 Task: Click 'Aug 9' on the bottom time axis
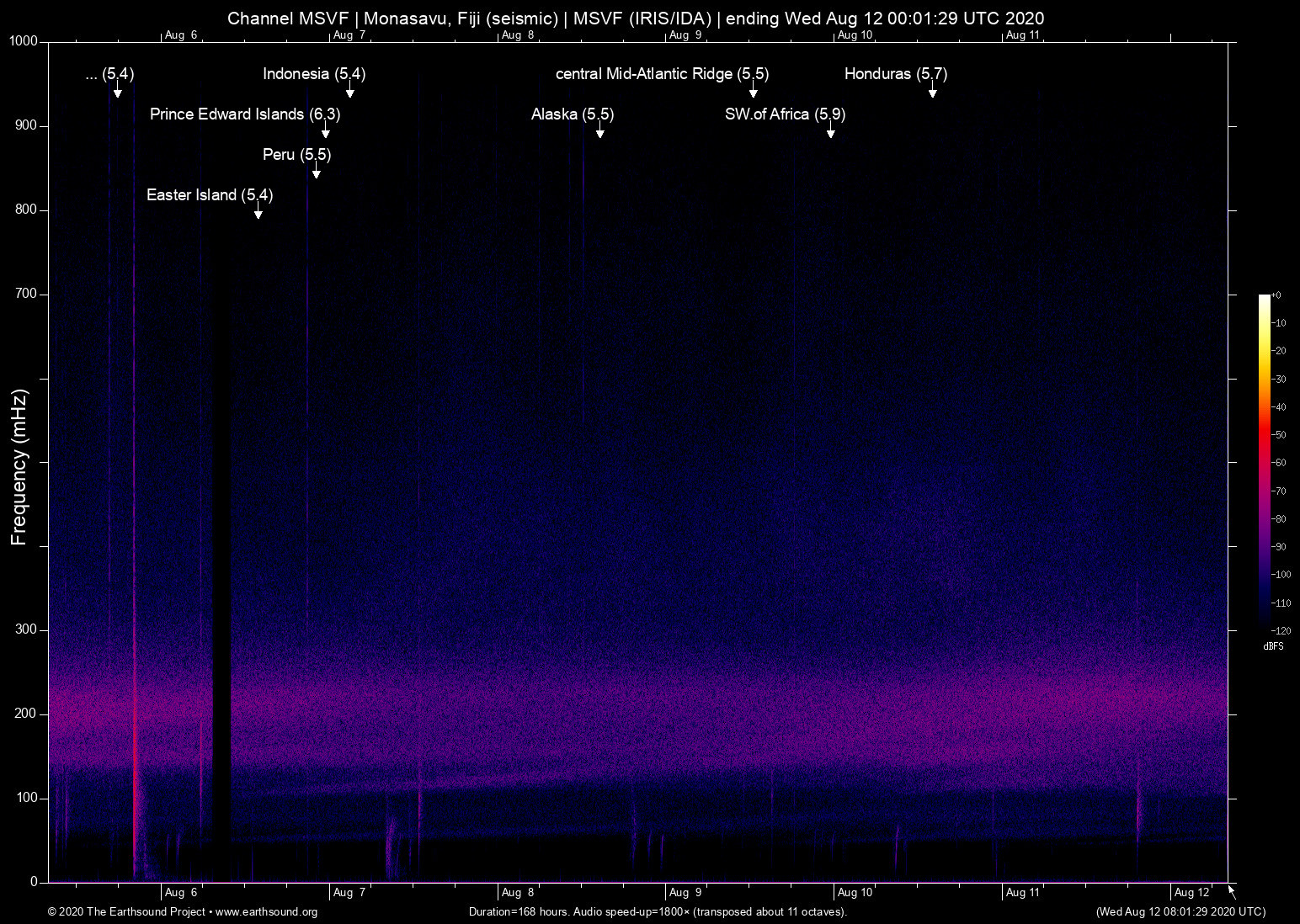click(685, 893)
